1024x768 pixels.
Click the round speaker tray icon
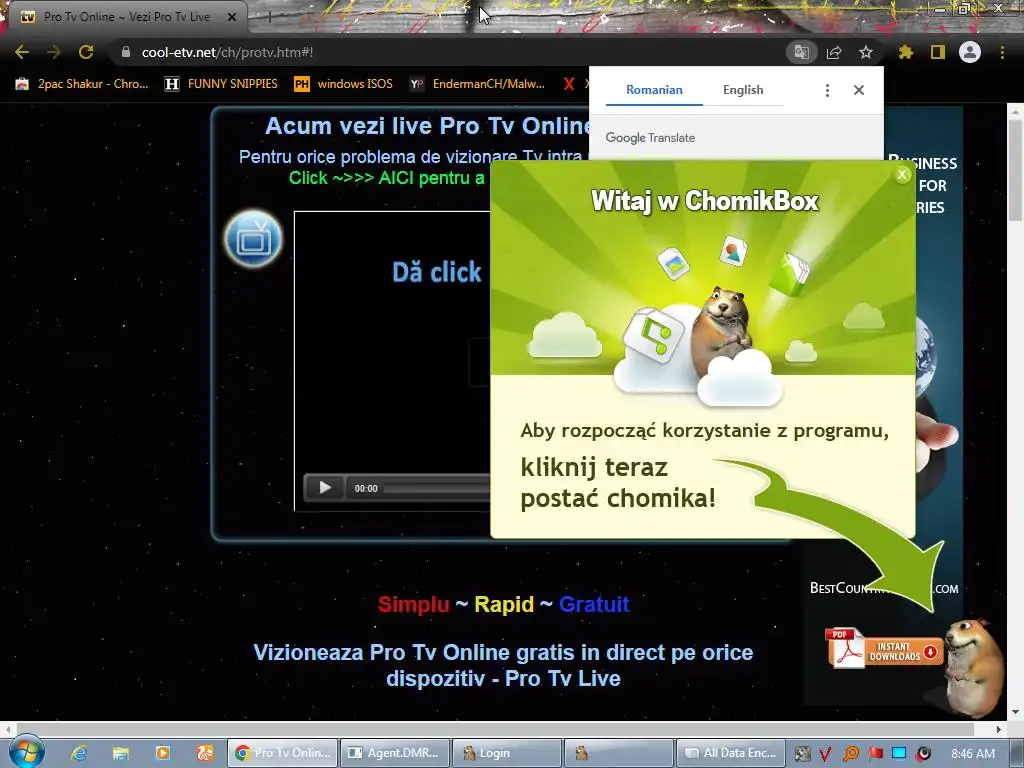923,754
